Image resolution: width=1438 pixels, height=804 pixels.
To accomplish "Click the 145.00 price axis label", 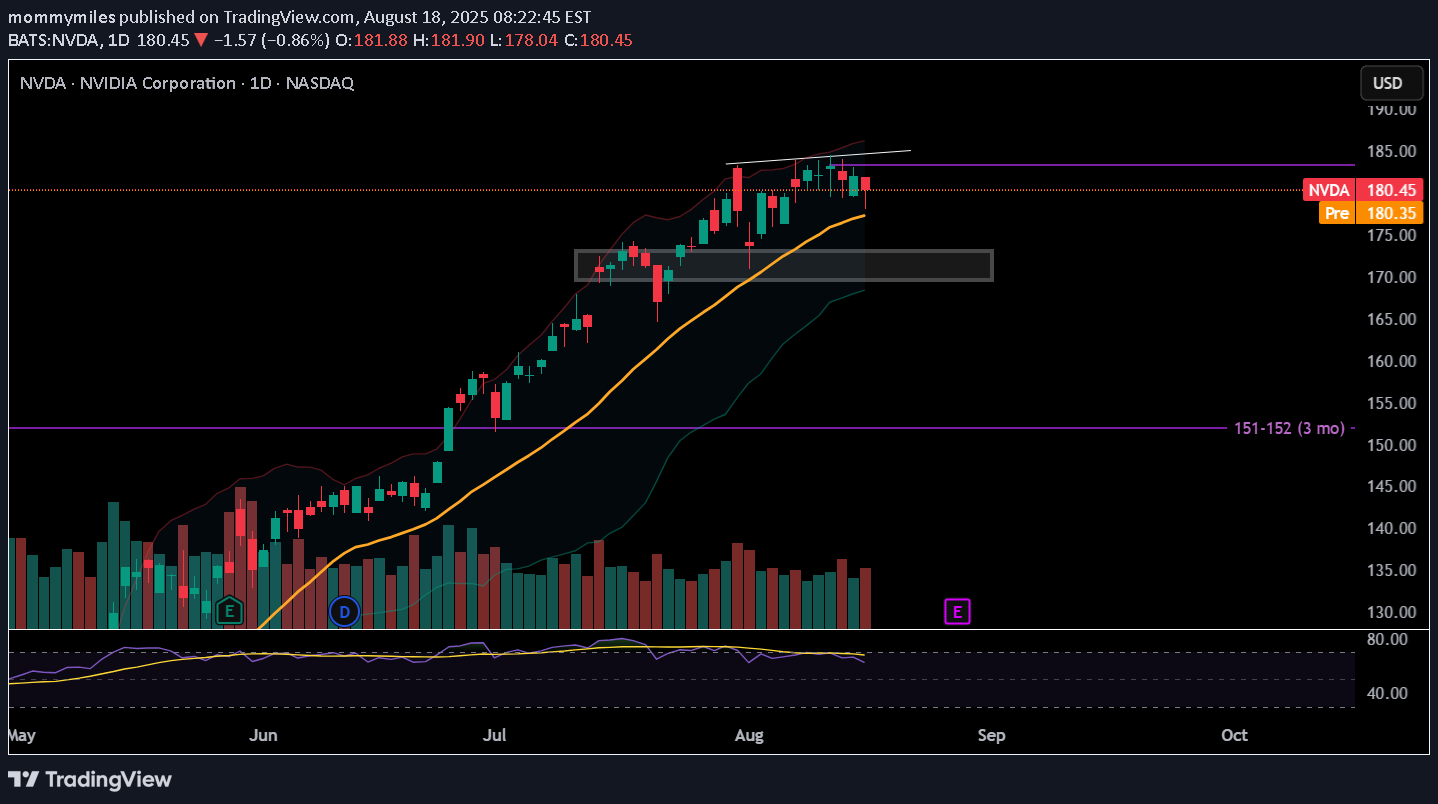I will (x=1392, y=487).
